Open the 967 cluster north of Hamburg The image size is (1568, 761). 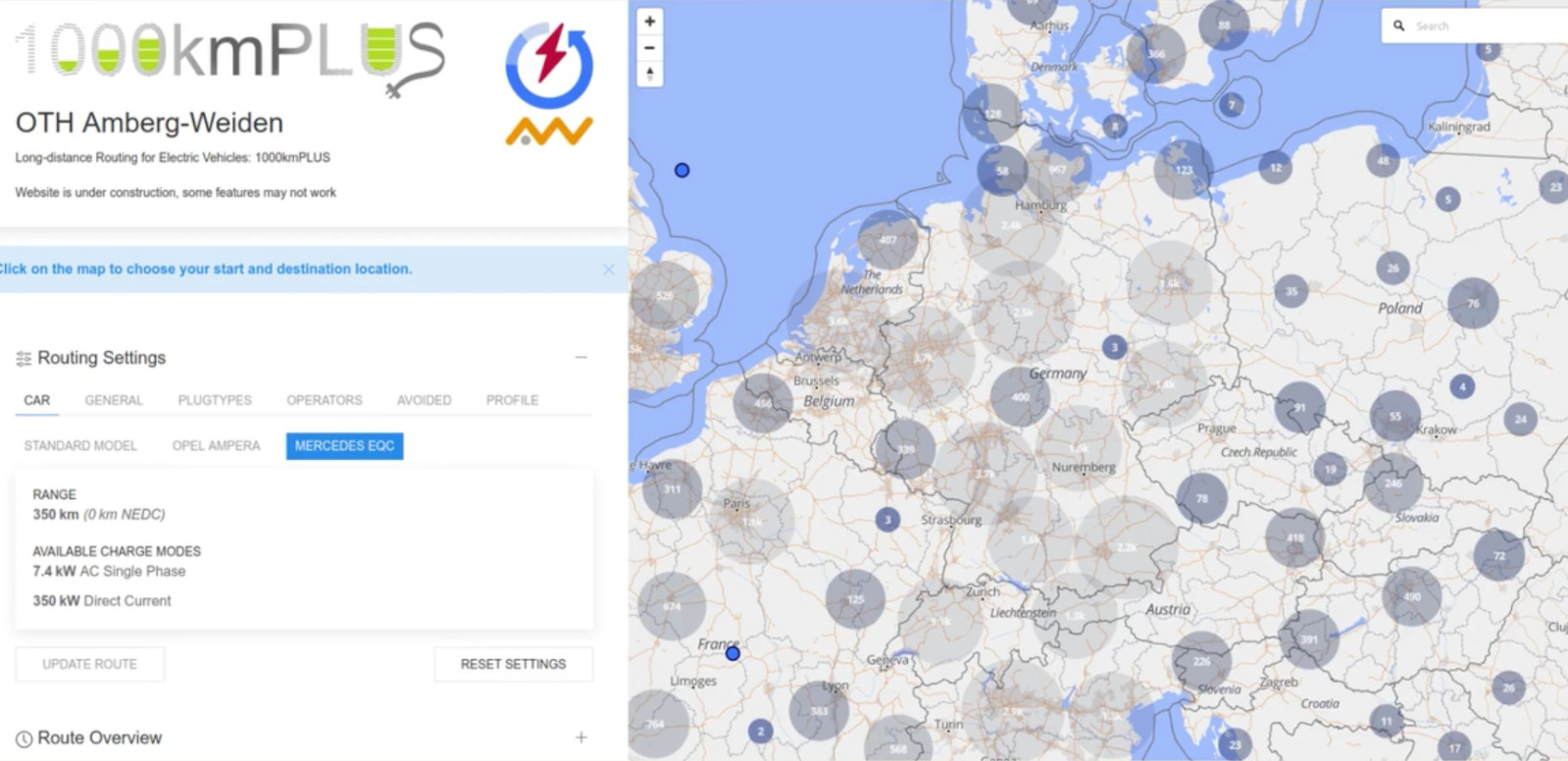pos(1058,170)
